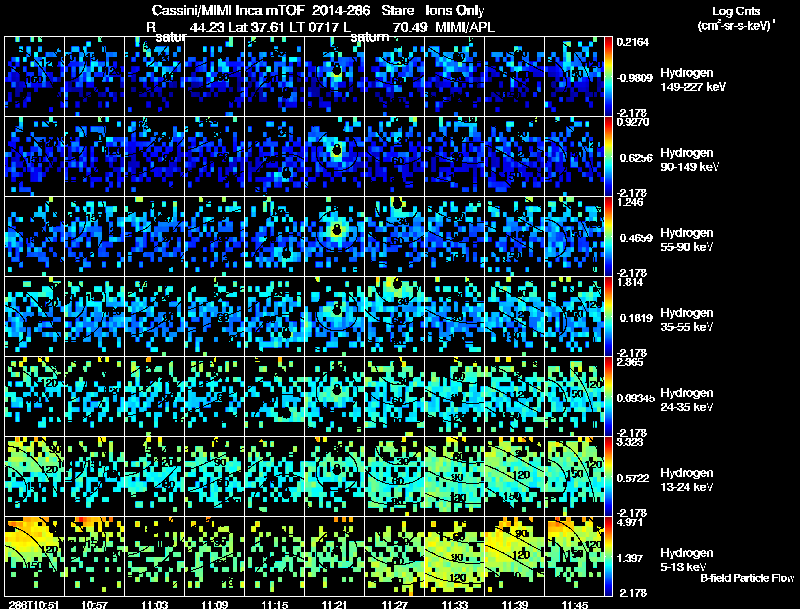Select the 5-13 keV panel at 286T10:51
This screenshot has width=800, height=609.
pos(35,556)
